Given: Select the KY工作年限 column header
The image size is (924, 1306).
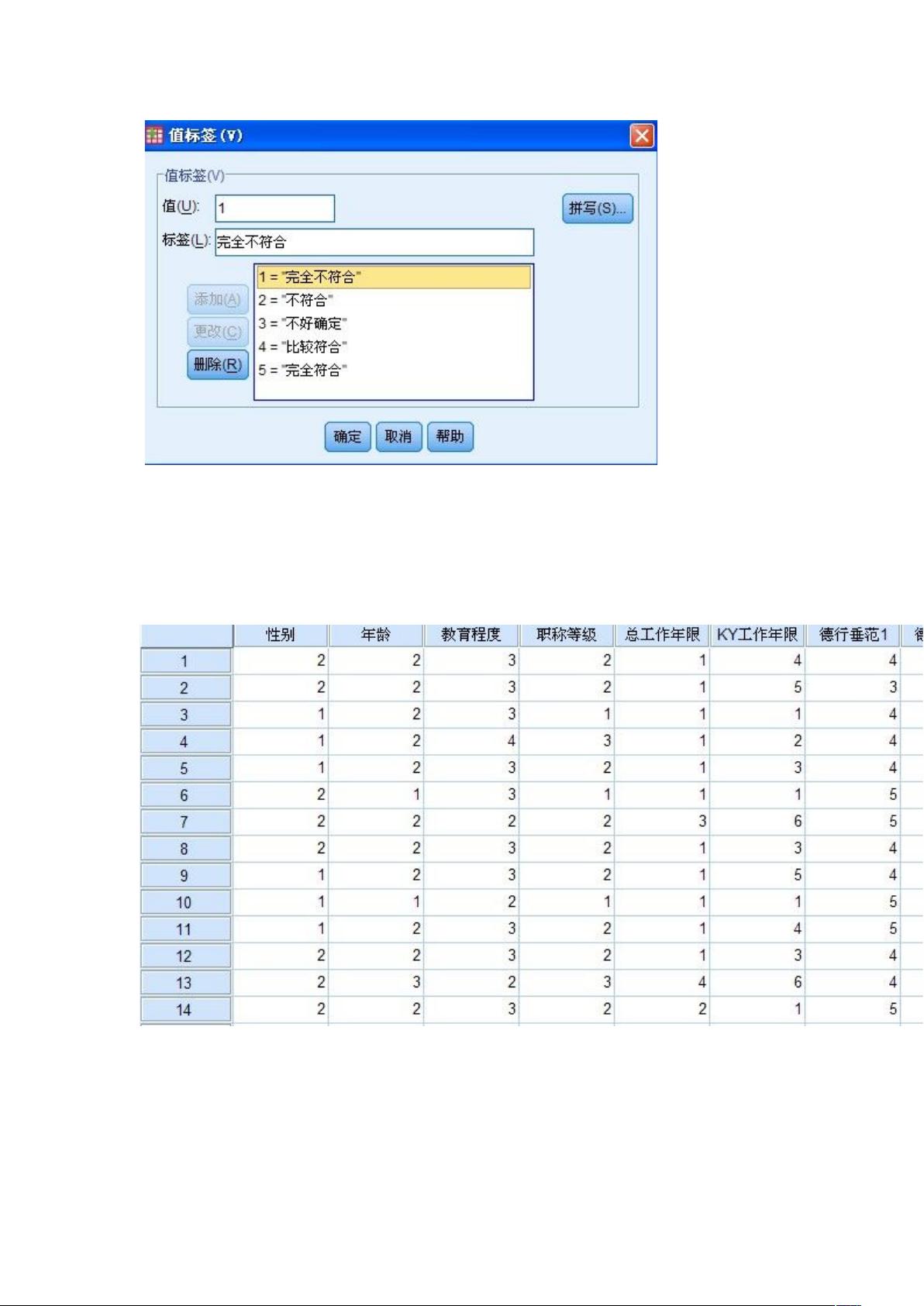Looking at the screenshot, I should 757,635.
